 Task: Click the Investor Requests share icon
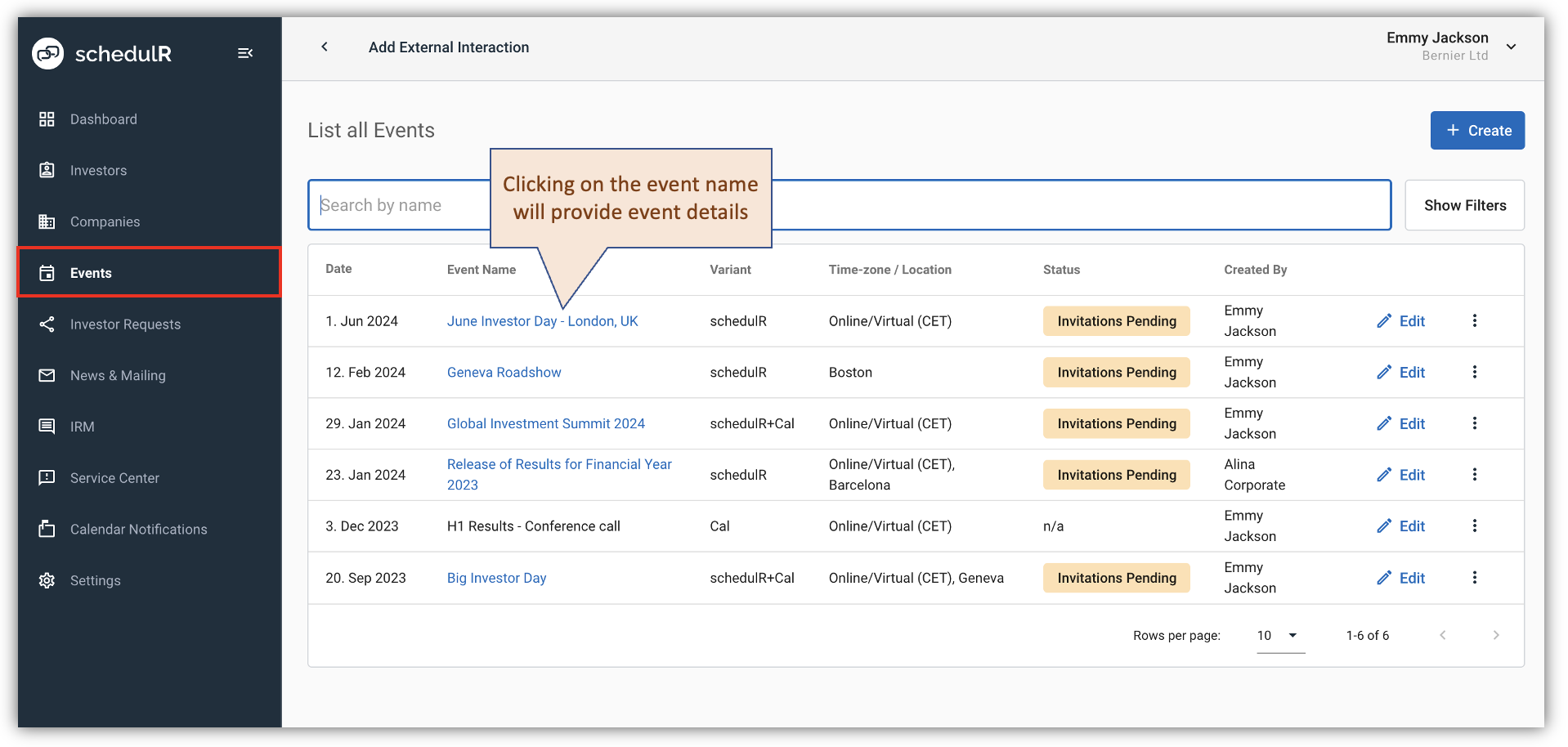tap(47, 324)
